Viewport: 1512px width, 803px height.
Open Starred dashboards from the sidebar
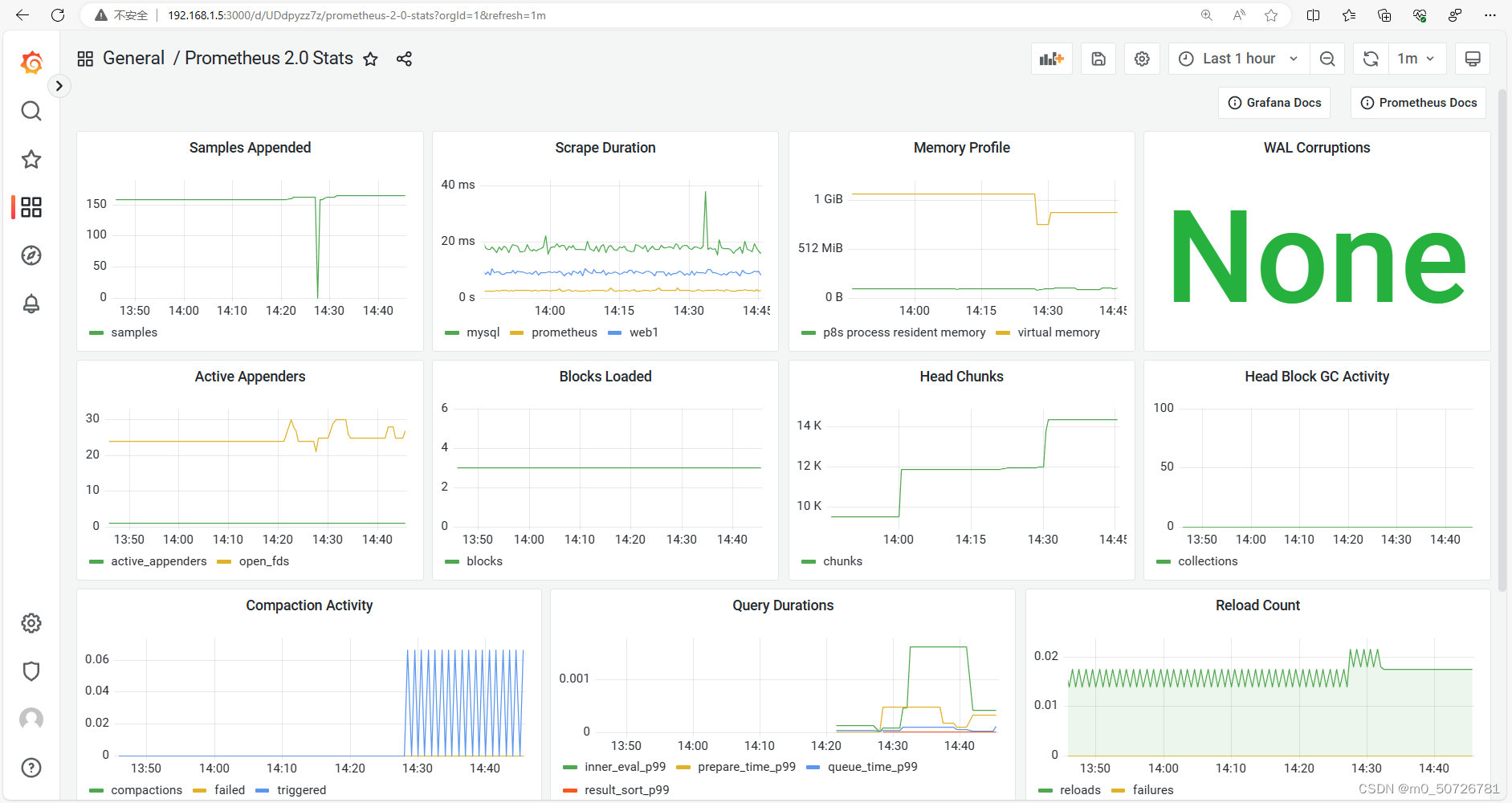[x=31, y=159]
